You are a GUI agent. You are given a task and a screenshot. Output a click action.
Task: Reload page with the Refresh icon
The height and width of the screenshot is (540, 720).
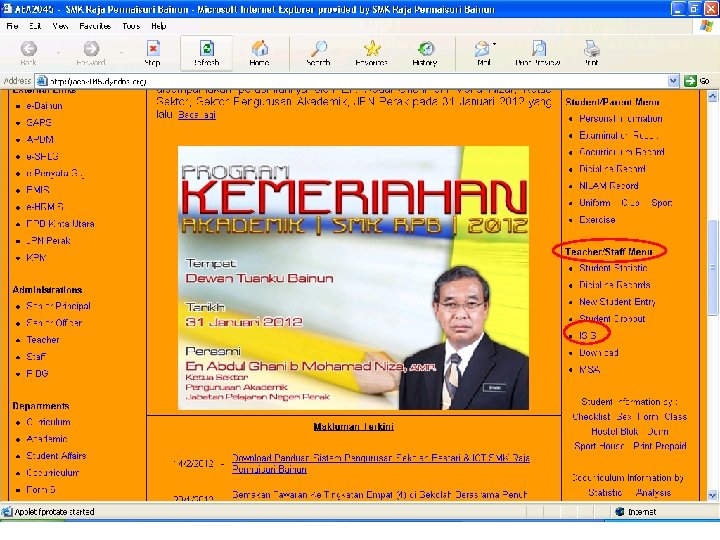point(207,48)
